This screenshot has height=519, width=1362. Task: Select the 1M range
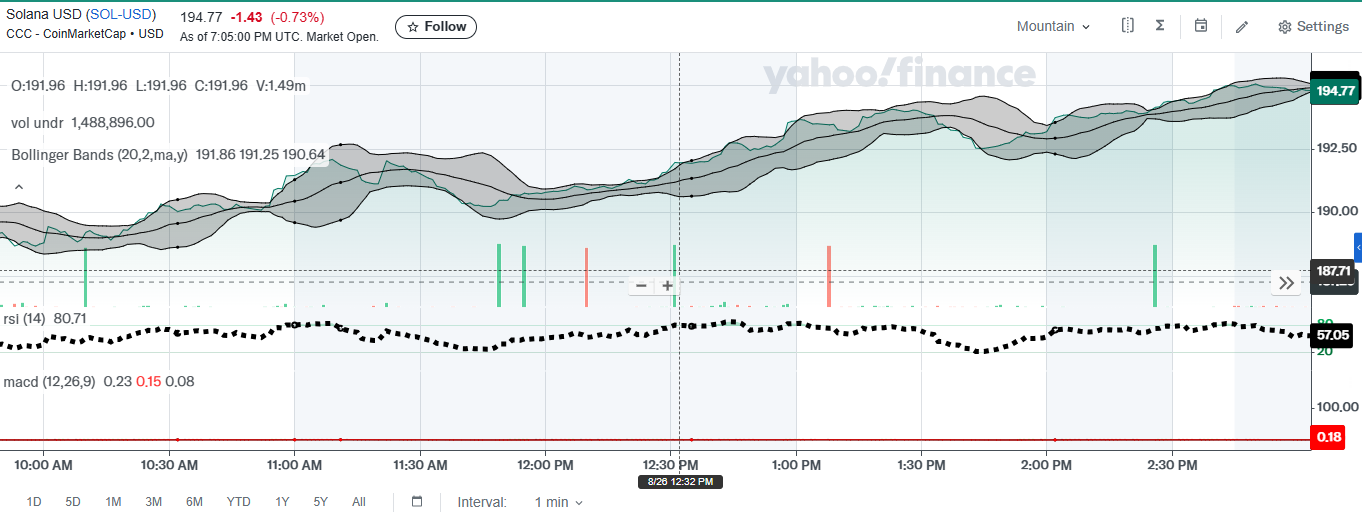pyautogui.click(x=113, y=502)
